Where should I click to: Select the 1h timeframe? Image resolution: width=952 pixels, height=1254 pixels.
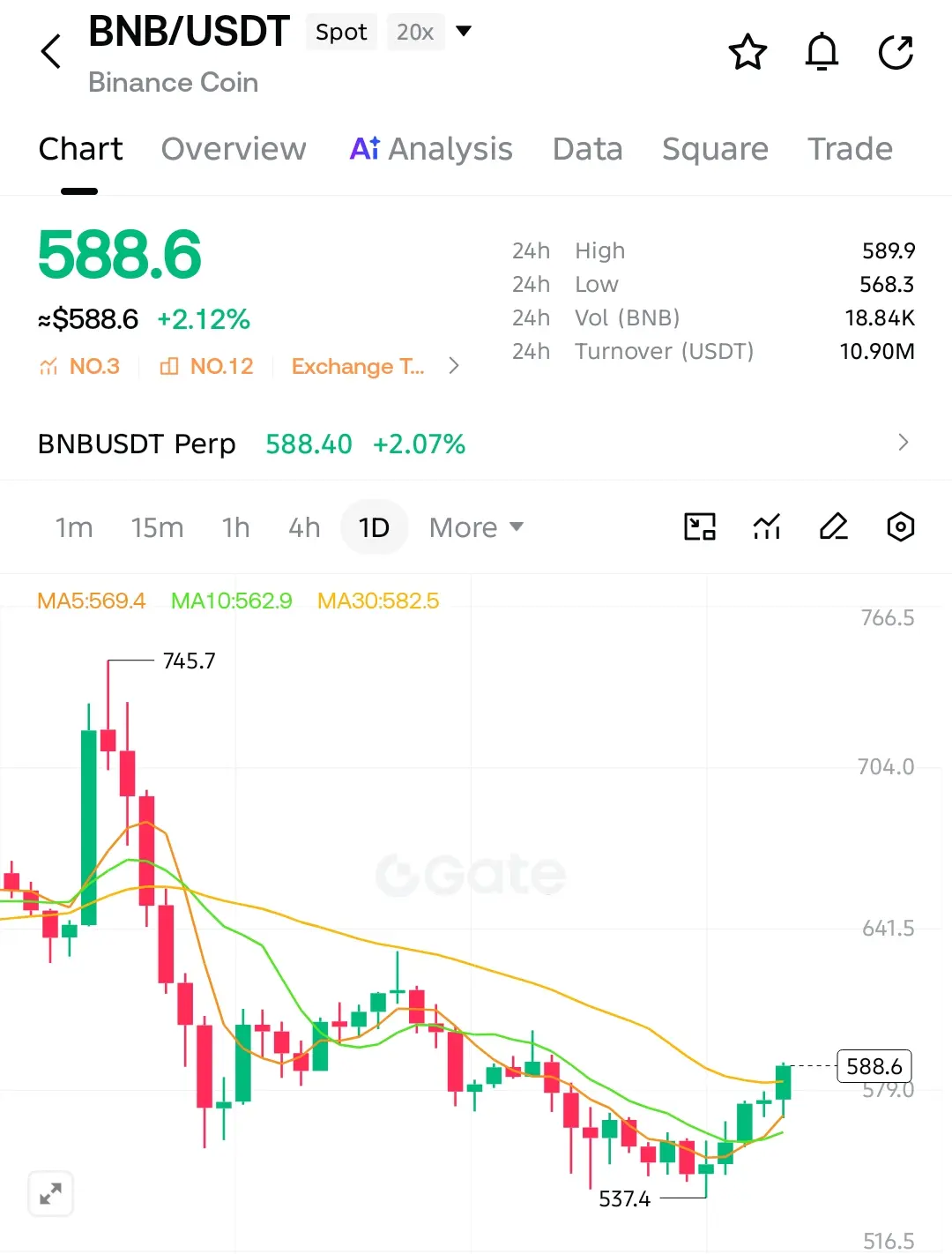(x=235, y=527)
